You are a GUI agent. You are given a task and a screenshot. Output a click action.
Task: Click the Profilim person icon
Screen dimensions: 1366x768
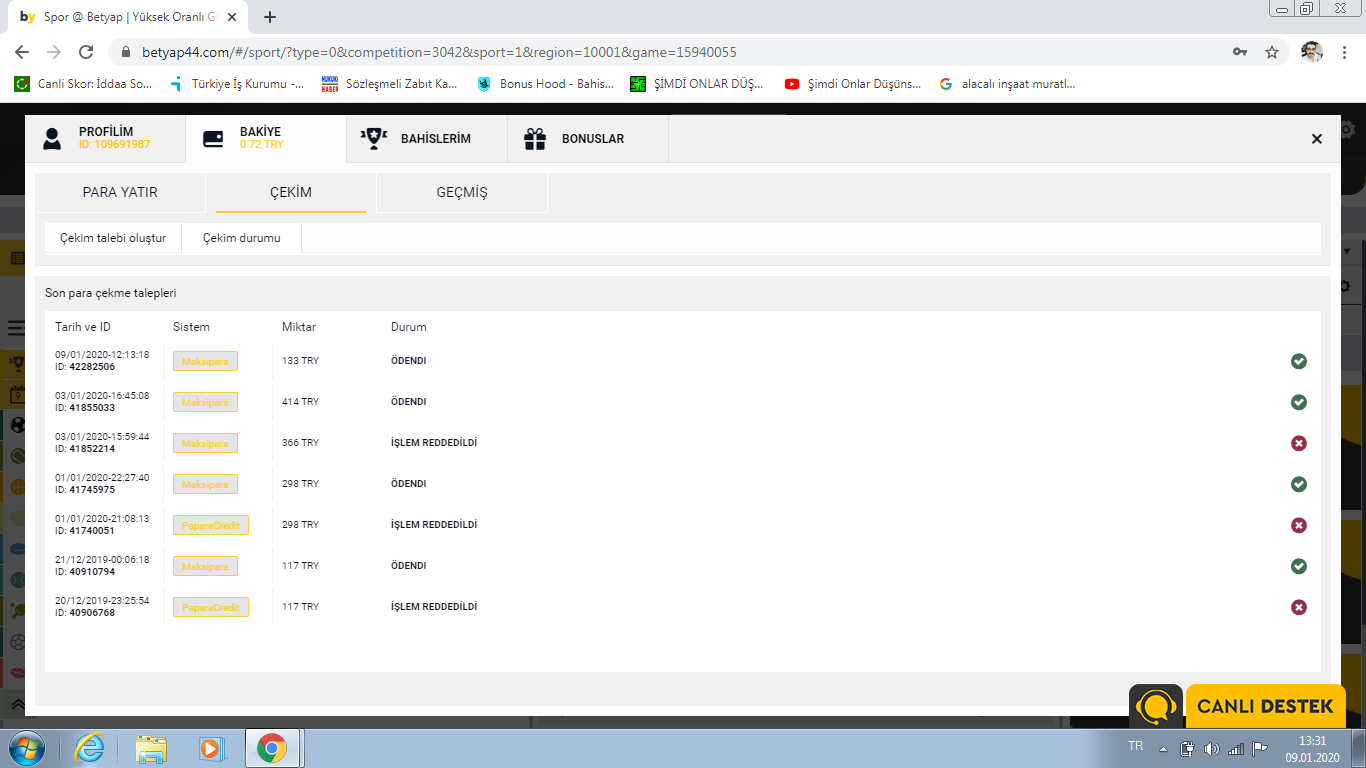coord(52,139)
